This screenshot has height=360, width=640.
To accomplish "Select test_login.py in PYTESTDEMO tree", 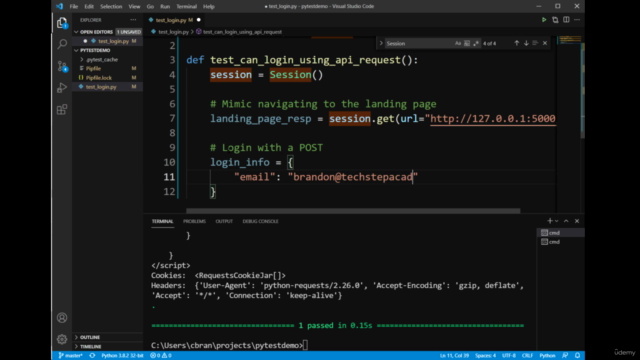I will coord(101,87).
